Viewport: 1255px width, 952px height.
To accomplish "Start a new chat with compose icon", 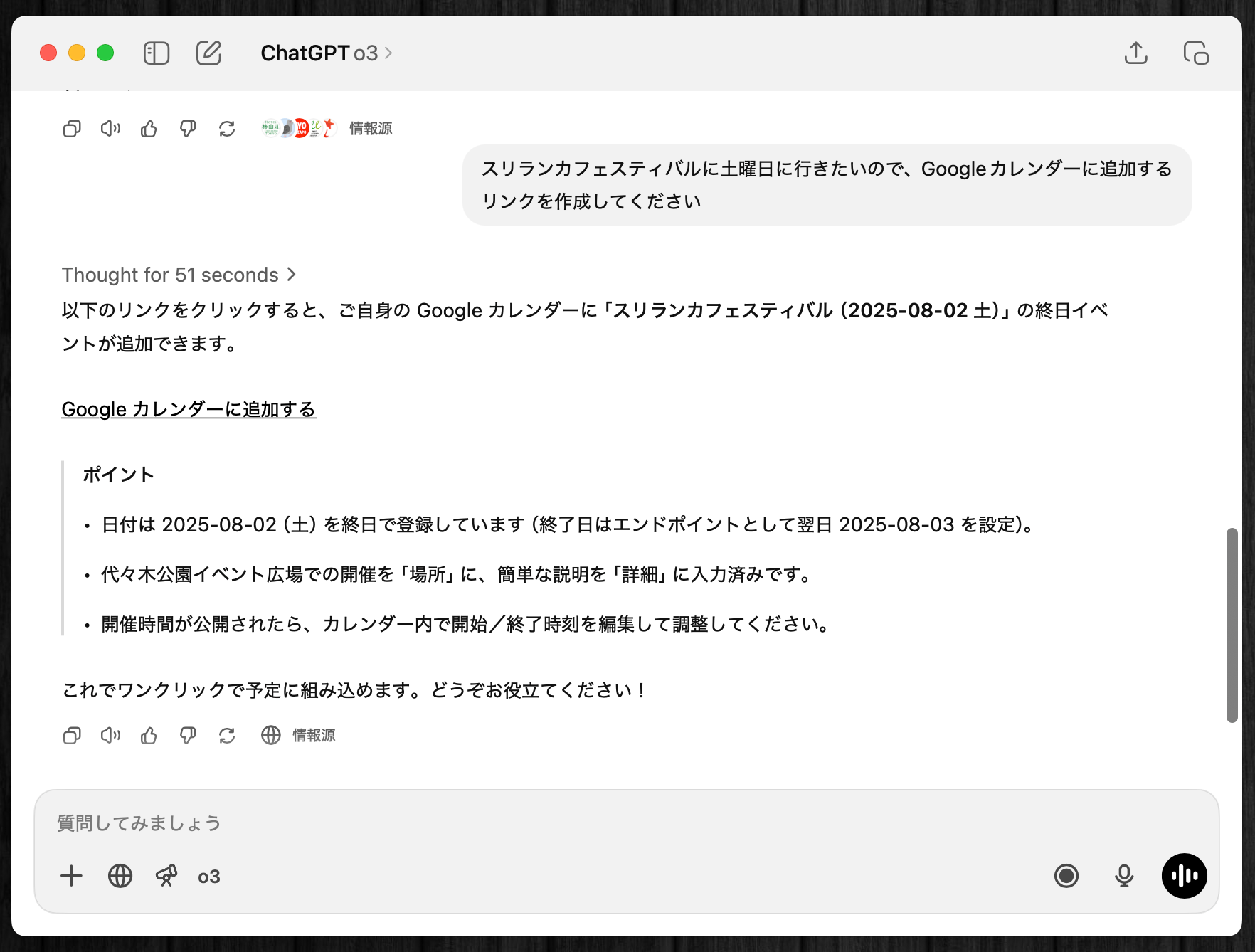I will coord(208,53).
